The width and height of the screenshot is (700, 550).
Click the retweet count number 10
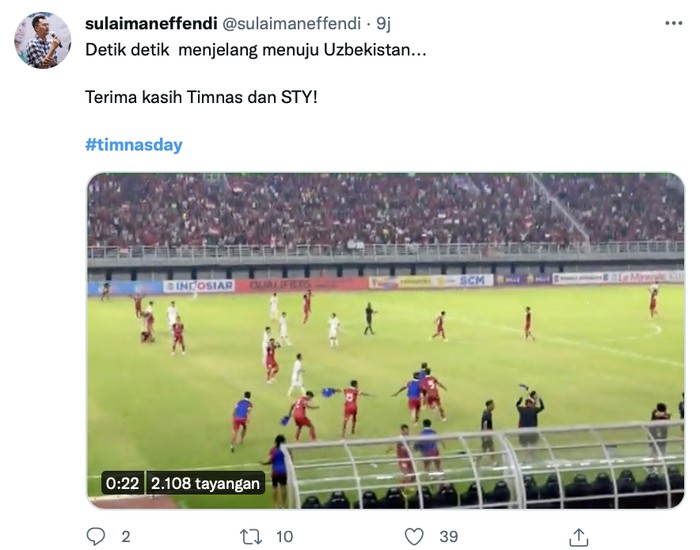[285, 537]
